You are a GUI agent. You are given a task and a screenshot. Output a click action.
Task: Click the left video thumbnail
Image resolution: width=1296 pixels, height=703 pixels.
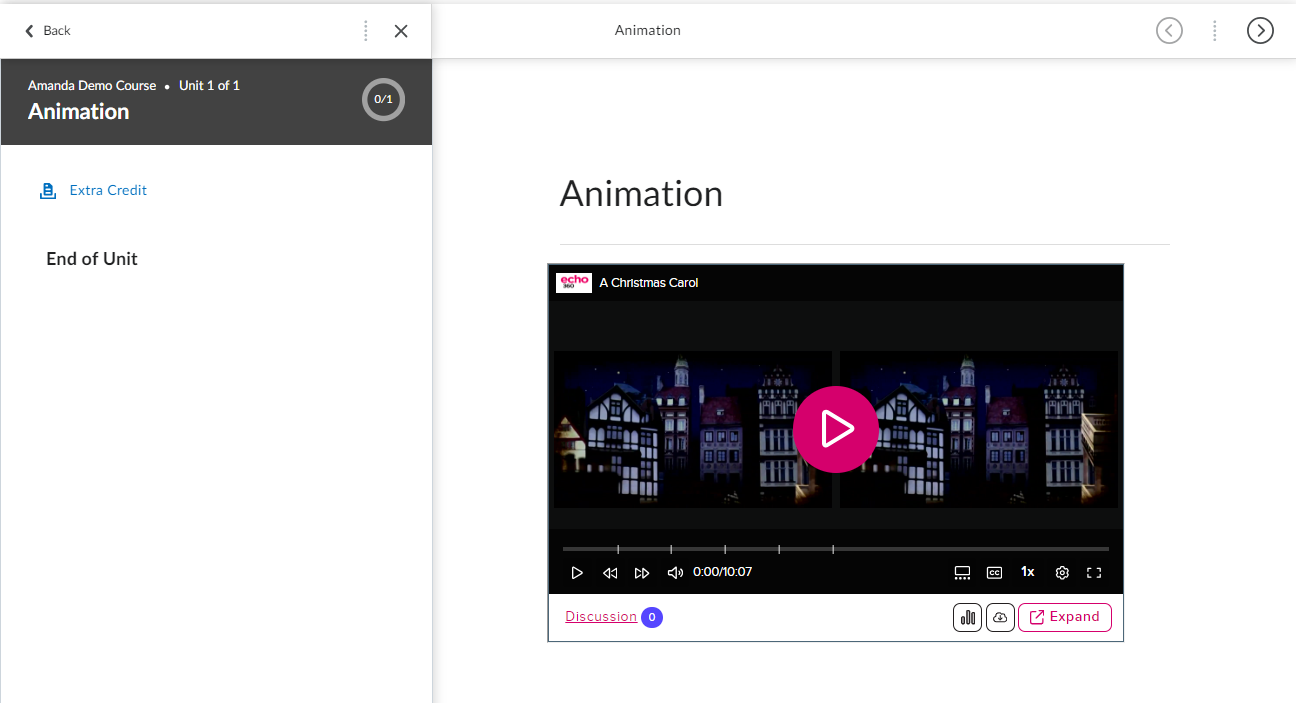pyautogui.click(x=692, y=429)
